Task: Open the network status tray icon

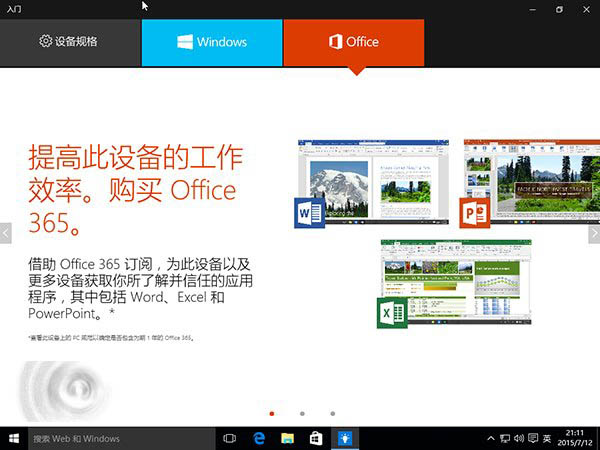Action: coord(505,439)
